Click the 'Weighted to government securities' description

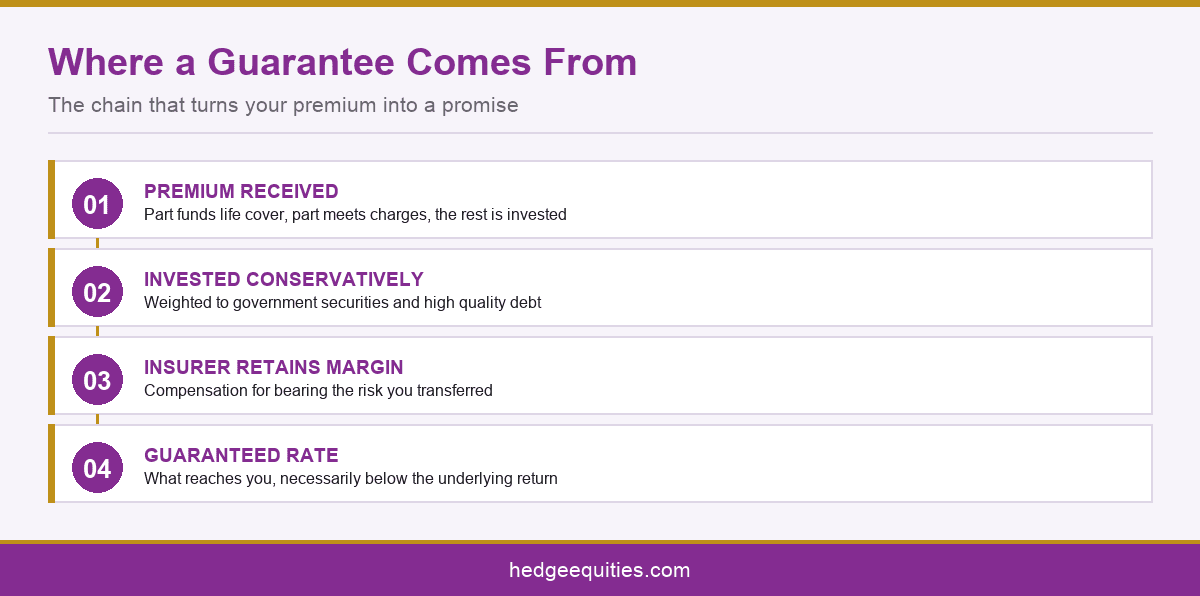(342, 302)
